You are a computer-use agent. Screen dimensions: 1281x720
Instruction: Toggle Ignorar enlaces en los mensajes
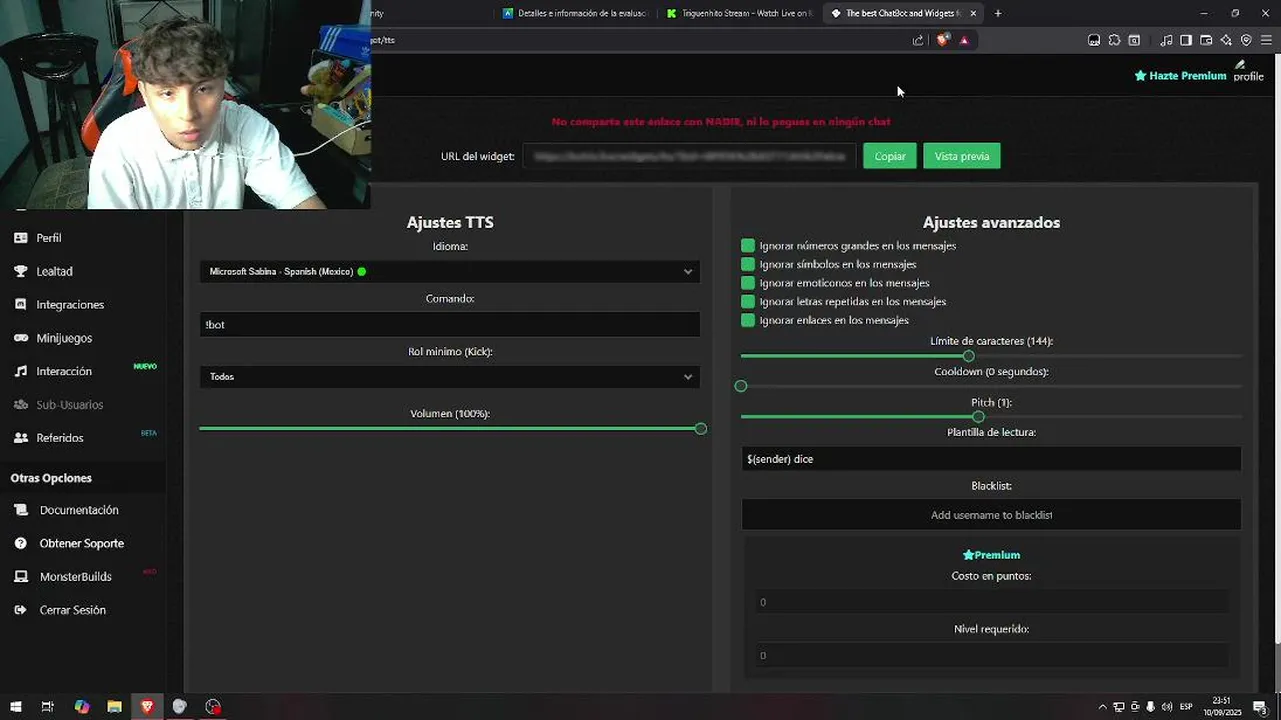(x=748, y=320)
